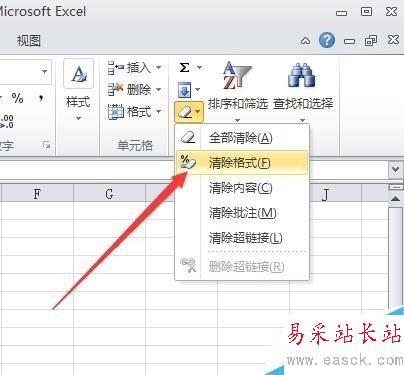Expand the 删除 dropdown arrow

[x=159, y=89]
